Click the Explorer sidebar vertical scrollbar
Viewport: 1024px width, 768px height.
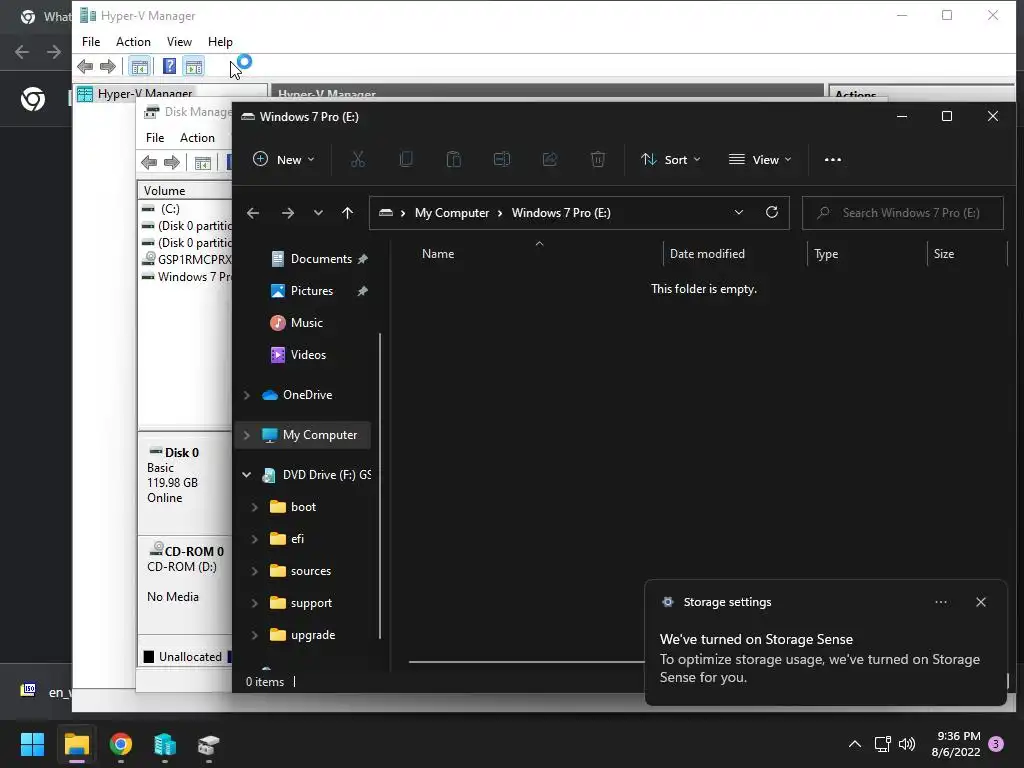(x=379, y=486)
